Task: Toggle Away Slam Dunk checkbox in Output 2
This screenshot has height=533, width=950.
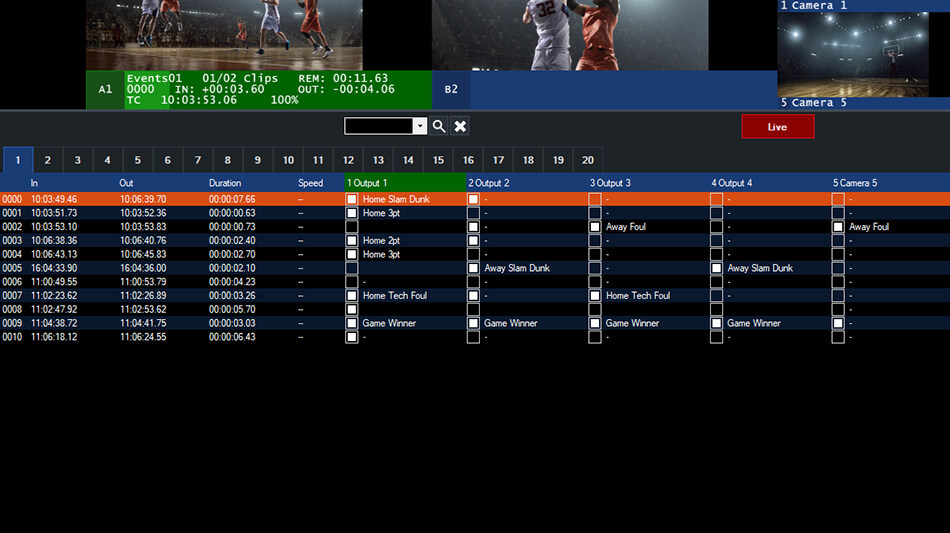Action: coord(474,268)
